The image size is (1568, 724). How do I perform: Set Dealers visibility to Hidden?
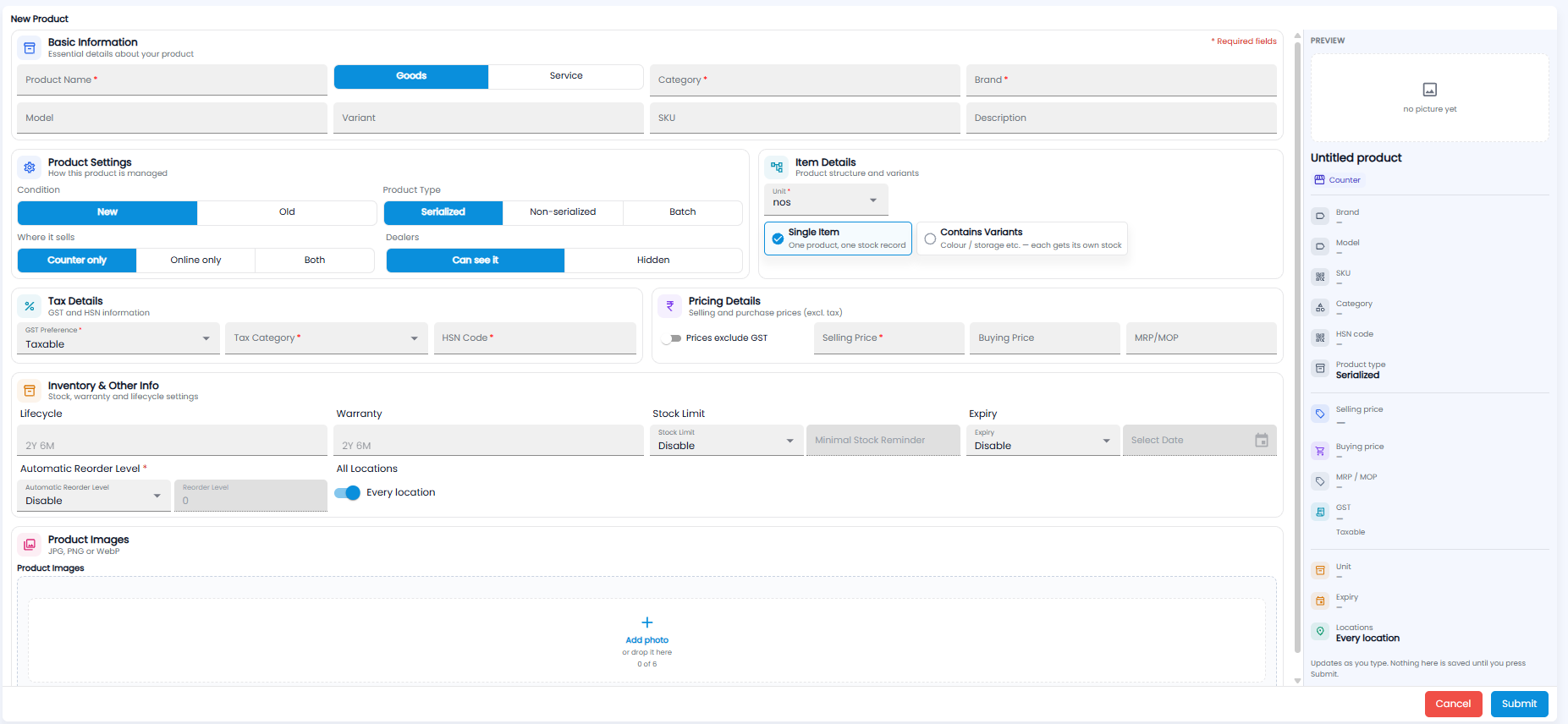(x=653, y=261)
